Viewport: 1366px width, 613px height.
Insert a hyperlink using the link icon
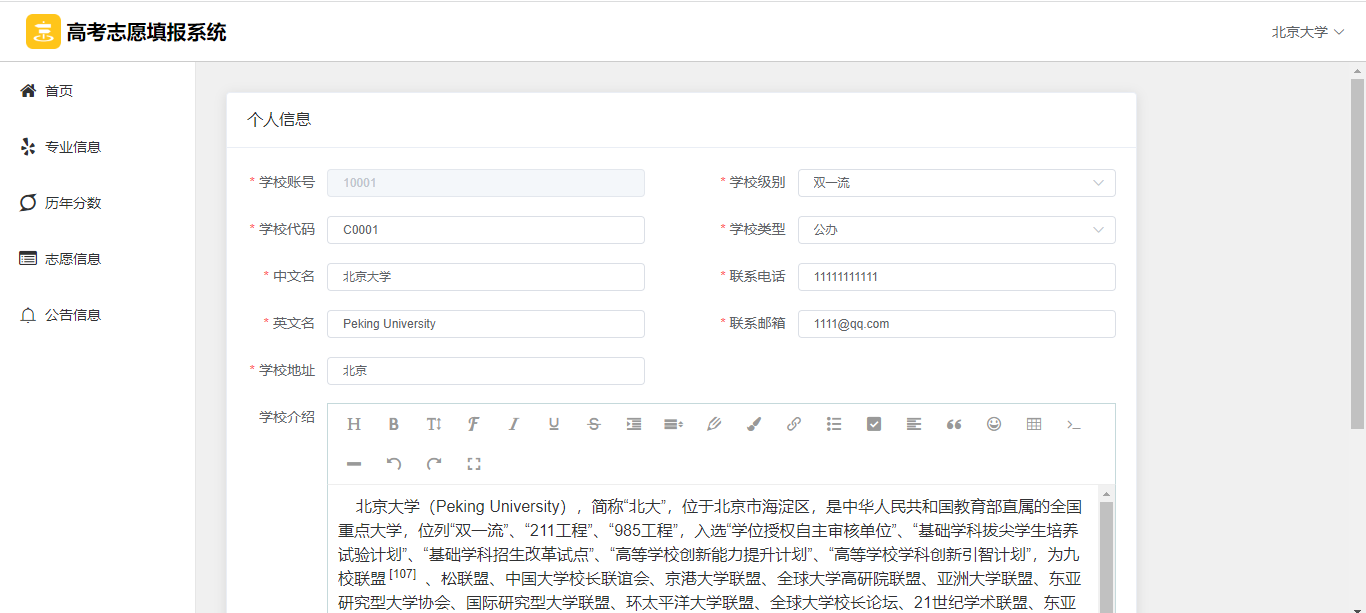(x=794, y=424)
